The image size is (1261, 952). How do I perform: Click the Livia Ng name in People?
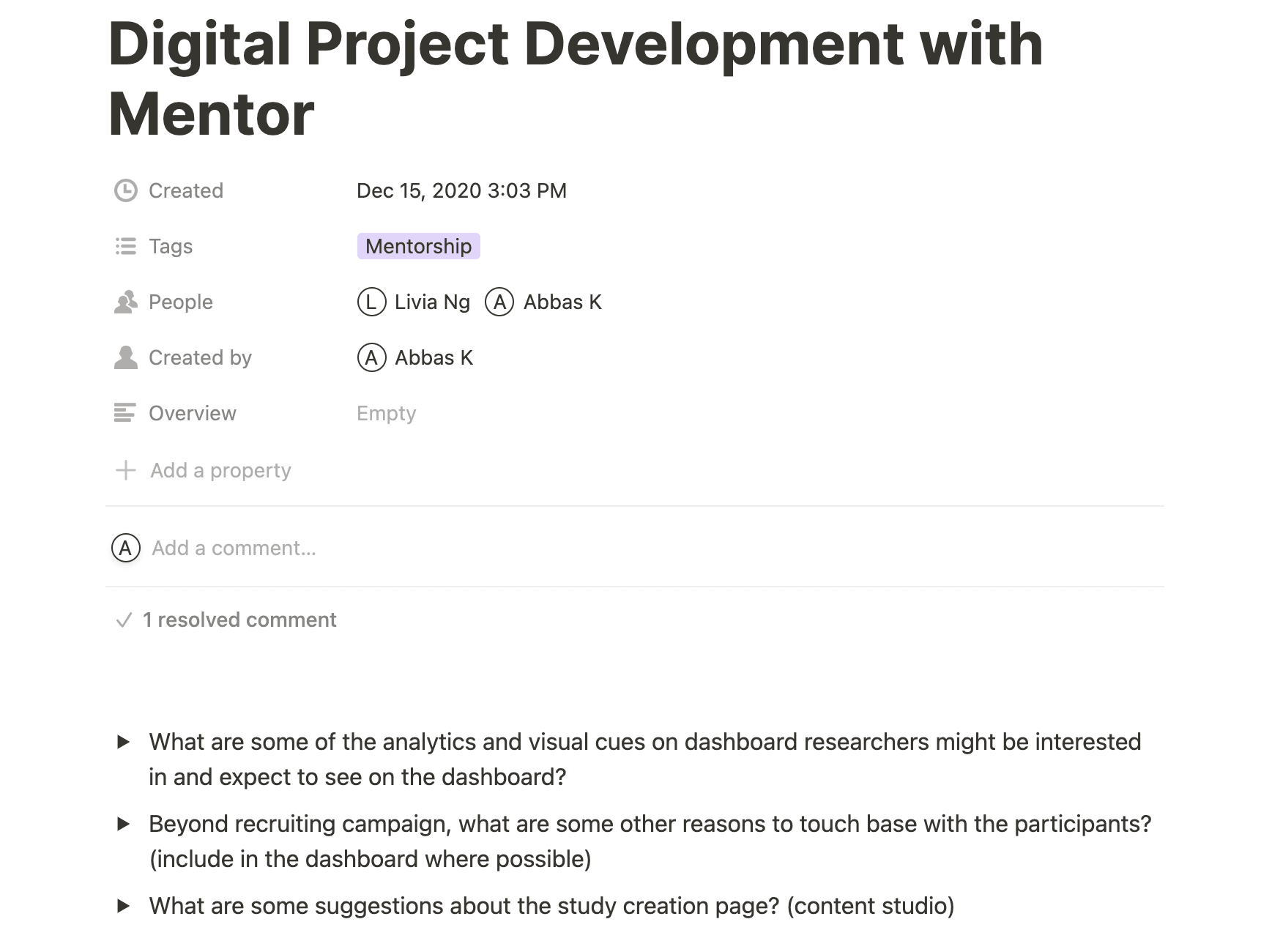pos(432,302)
